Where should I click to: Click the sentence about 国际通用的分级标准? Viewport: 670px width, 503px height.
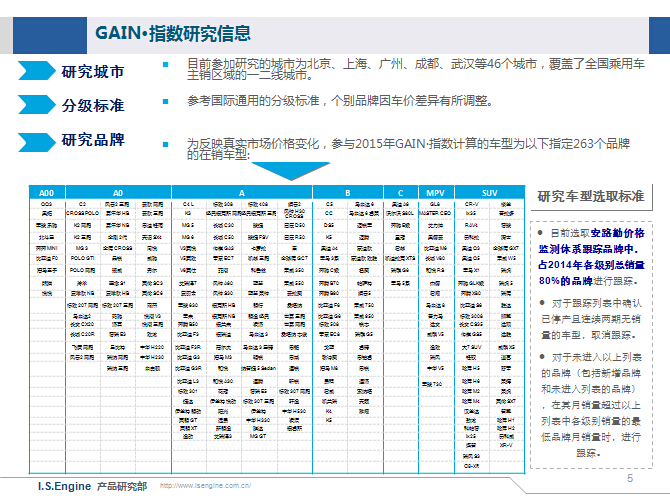click(x=340, y=101)
